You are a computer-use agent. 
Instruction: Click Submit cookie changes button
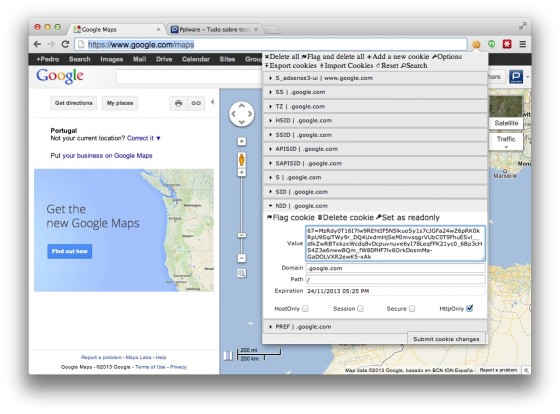[446, 339]
